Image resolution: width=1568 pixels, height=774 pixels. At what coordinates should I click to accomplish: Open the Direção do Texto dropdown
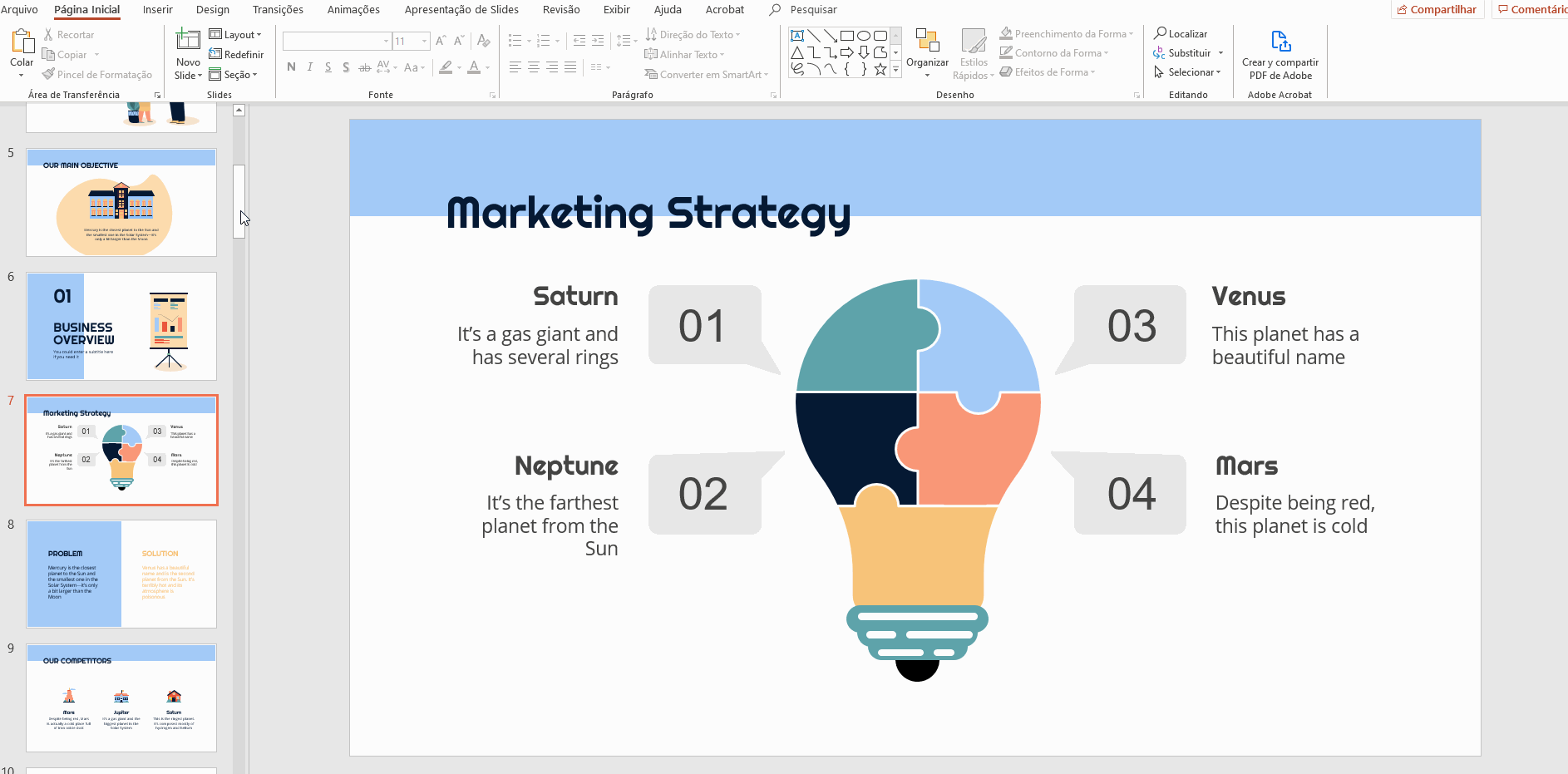tap(693, 35)
